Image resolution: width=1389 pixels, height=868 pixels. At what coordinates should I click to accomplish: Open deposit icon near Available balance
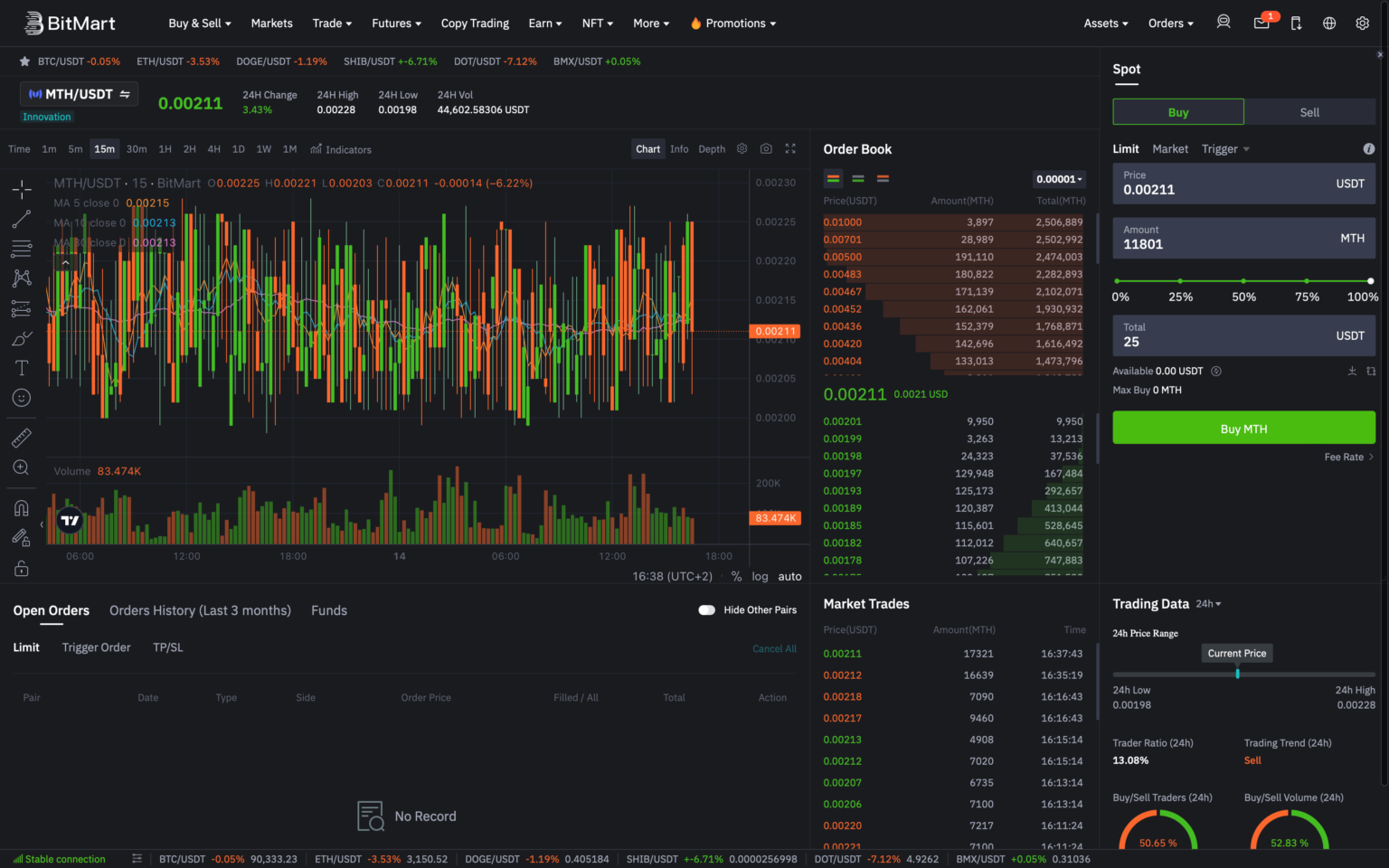1352,371
